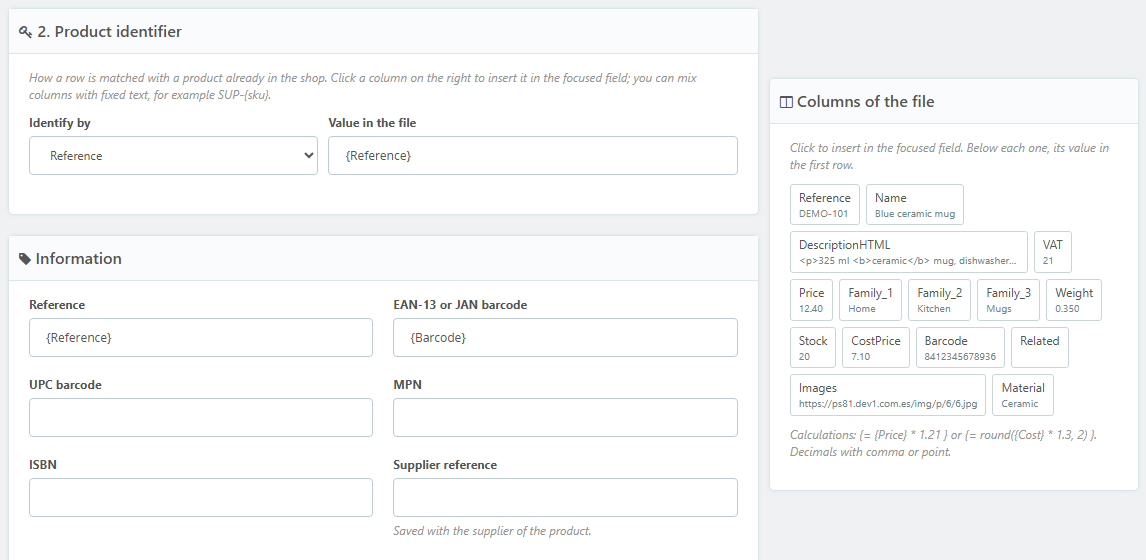Click the 'Information' heading text
1146x560 pixels.
pyautogui.click(x=78, y=259)
